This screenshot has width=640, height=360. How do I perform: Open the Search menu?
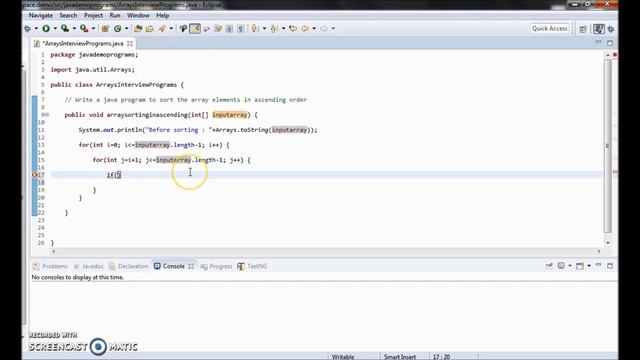coord(68,16)
